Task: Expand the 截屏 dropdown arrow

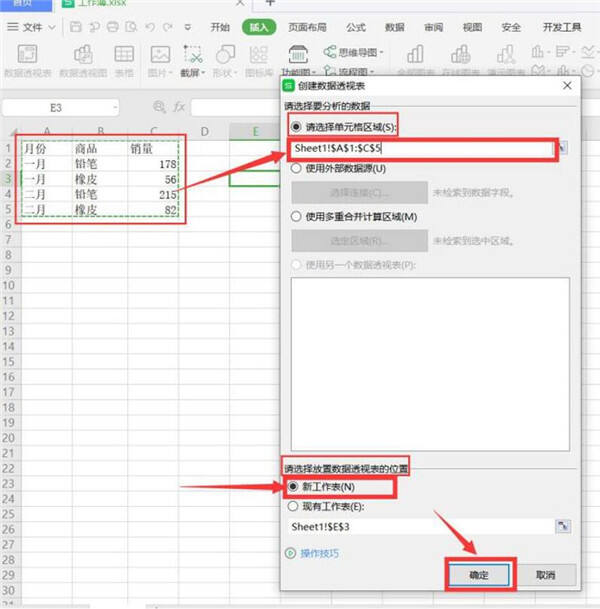Action: (203, 73)
